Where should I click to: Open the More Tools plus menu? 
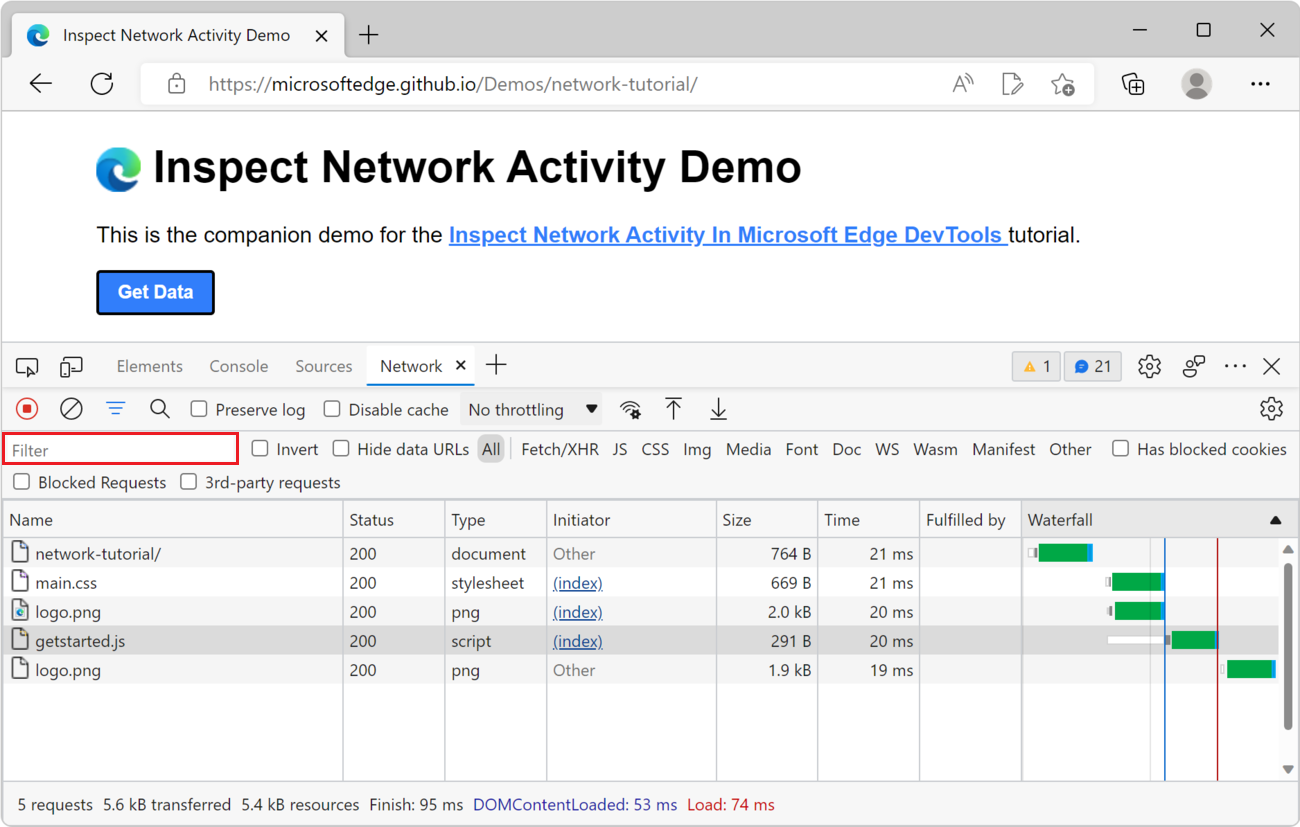[x=496, y=365]
